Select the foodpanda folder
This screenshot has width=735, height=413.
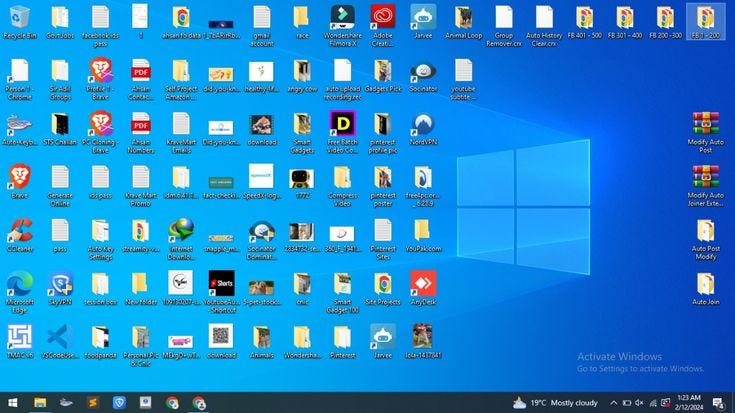coord(100,342)
